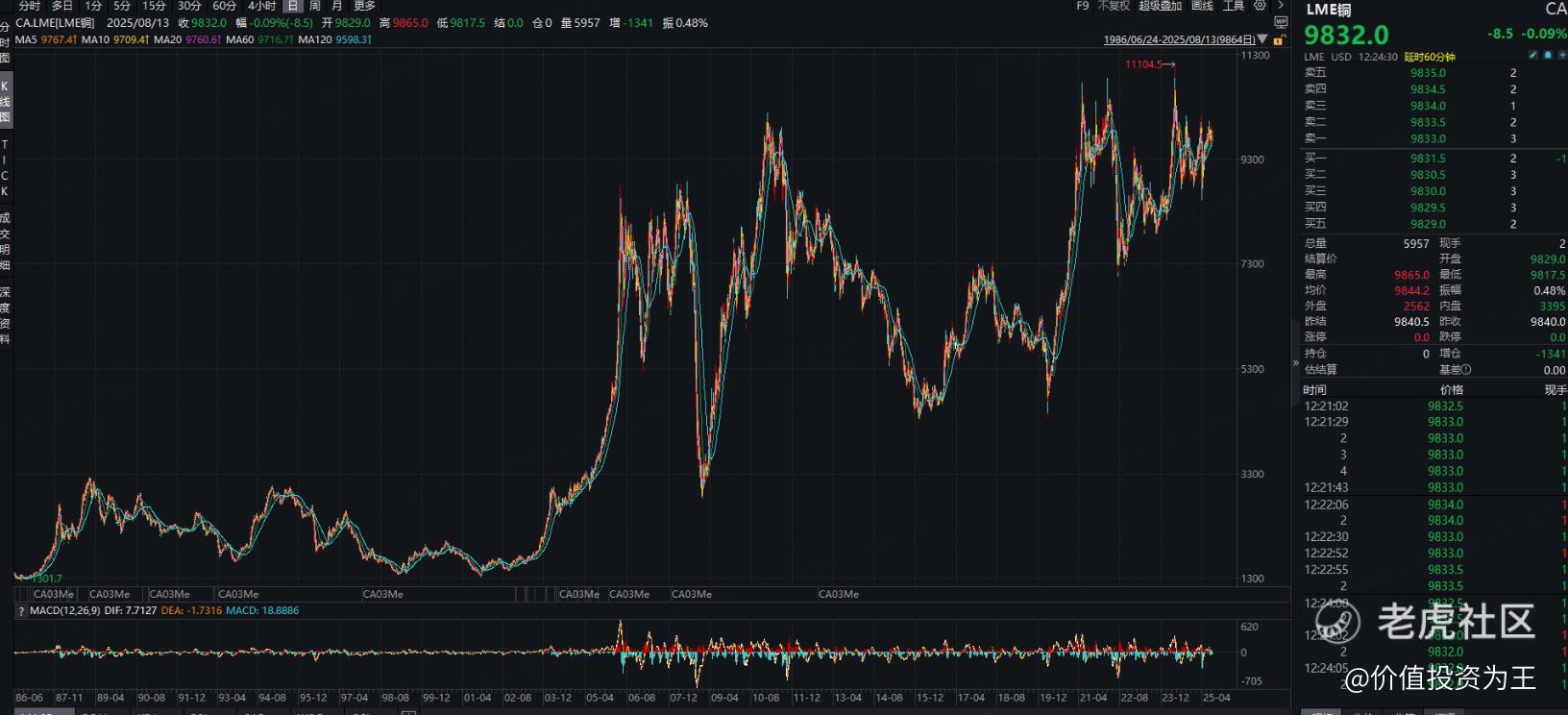This screenshot has height=715, width=1568.
Task: Open the 不复权 adjustment dropdown
Action: pos(1114,6)
